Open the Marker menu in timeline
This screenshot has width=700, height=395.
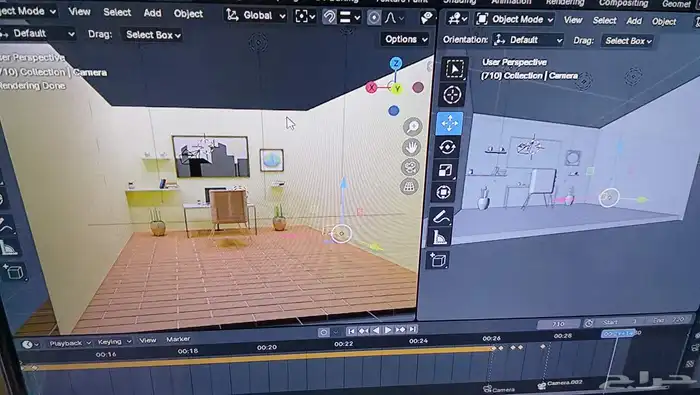click(178, 339)
